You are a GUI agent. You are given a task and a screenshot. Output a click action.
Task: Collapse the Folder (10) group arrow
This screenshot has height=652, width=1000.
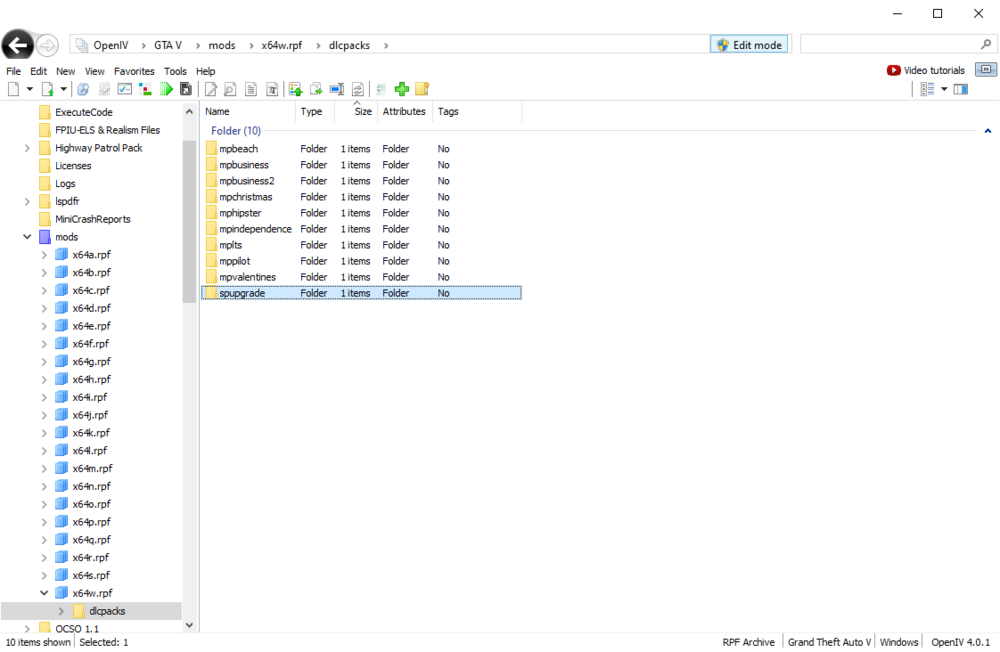tap(988, 131)
